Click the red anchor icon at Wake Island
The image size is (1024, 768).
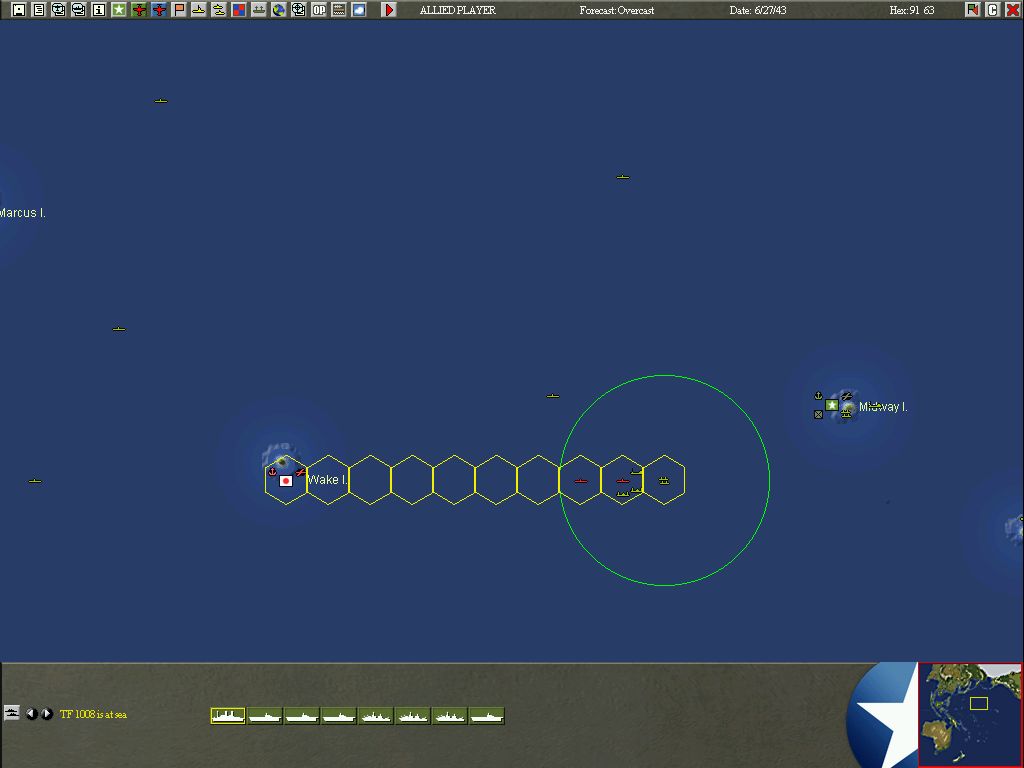click(x=272, y=472)
